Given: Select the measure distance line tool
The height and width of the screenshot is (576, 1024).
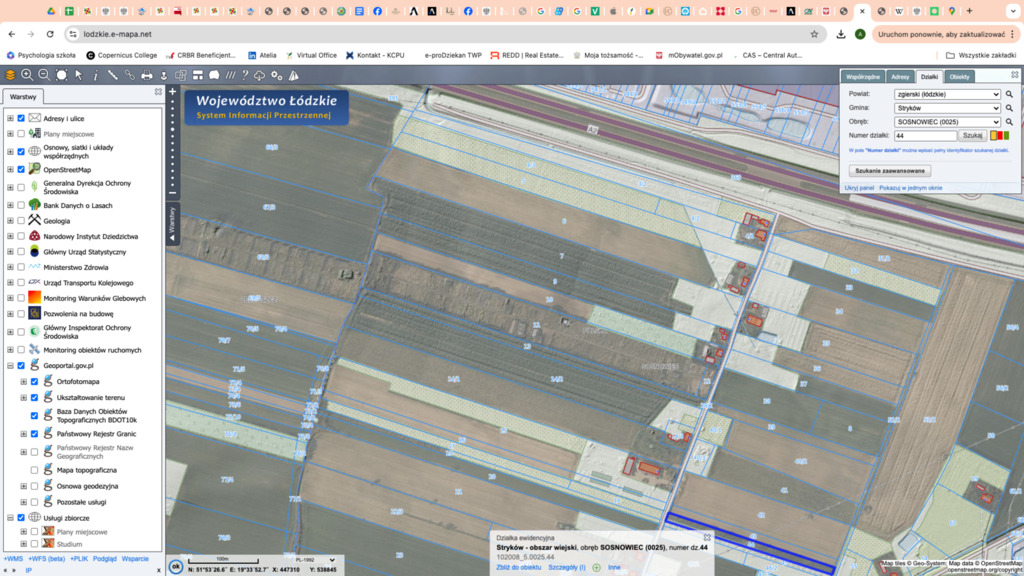Looking at the screenshot, I should (x=112, y=75).
